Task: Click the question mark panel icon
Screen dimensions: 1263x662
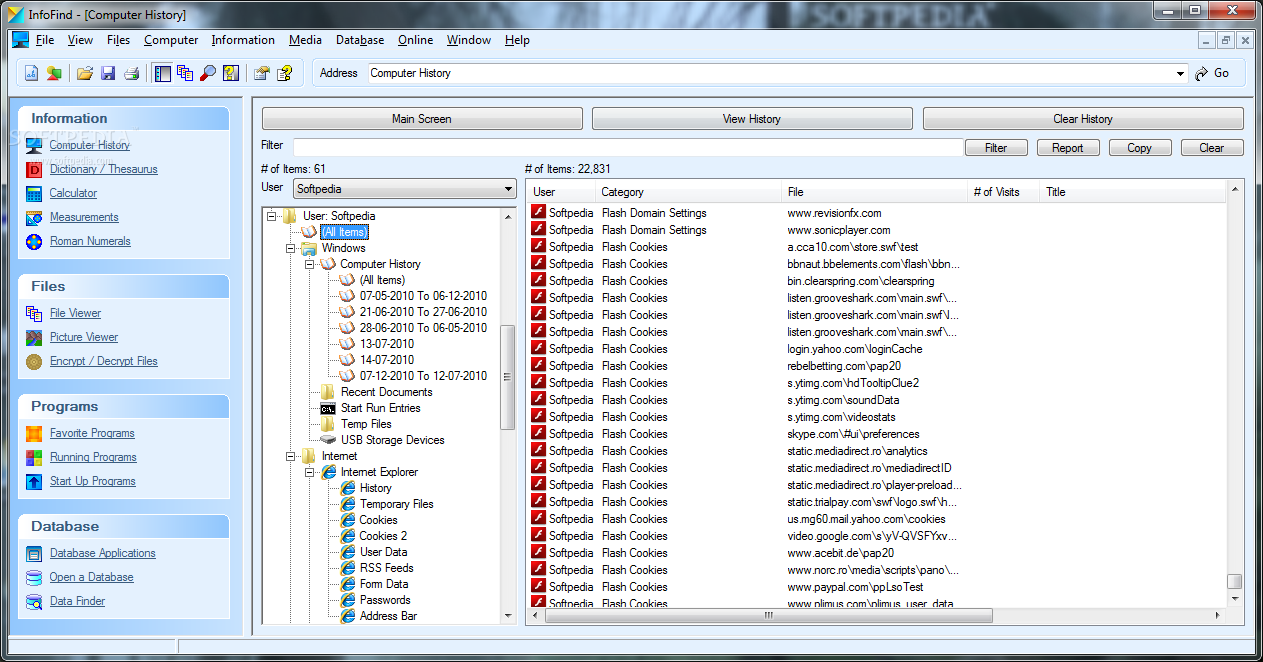Action: [231, 73]
